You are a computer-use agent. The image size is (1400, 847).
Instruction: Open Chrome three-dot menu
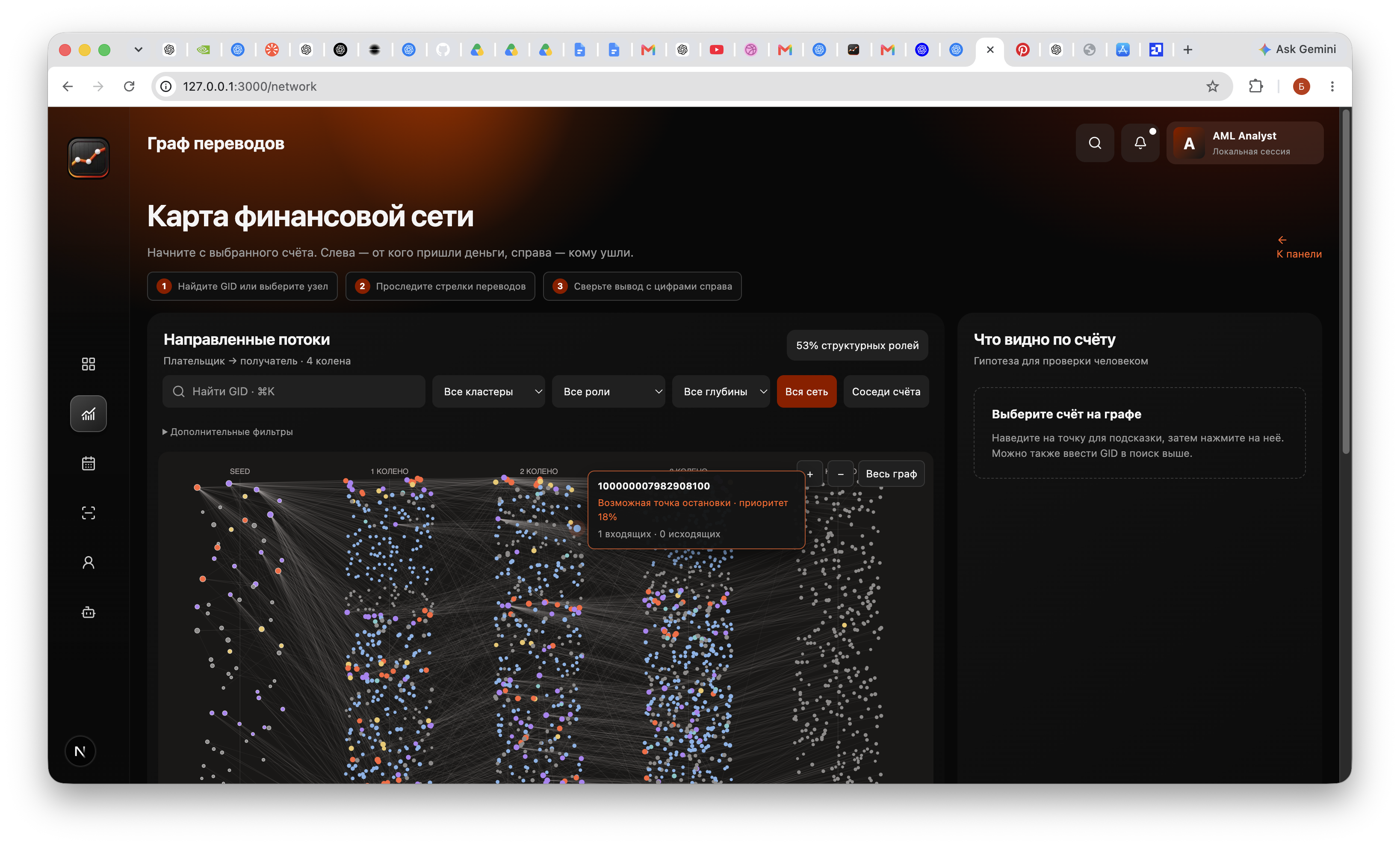point(1332,86)
